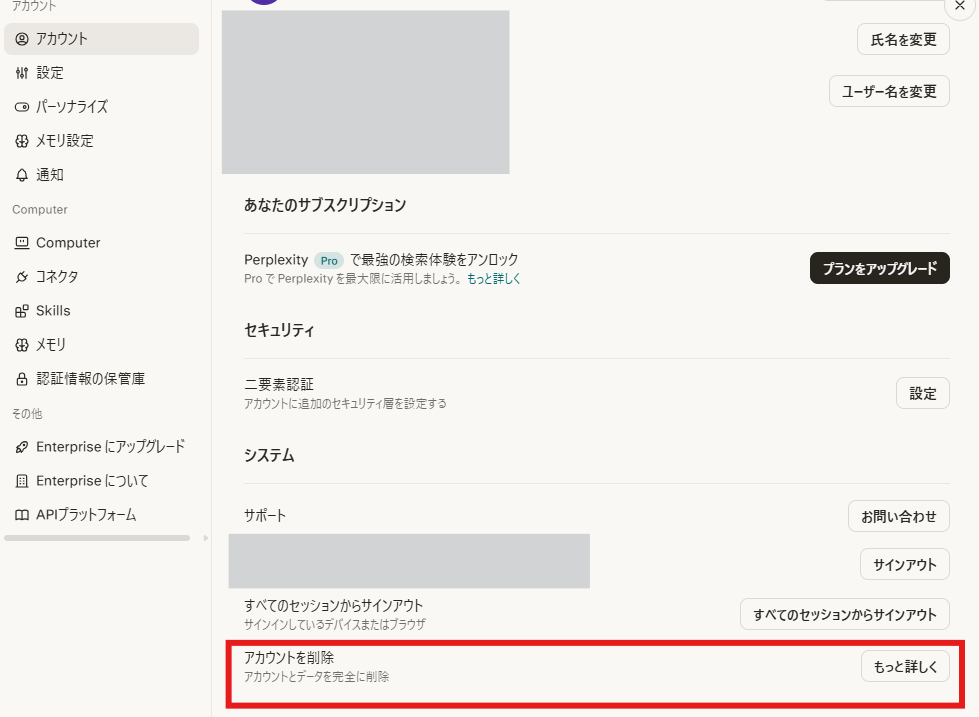Image resolution: width=979 pixels, height=717 pixels.
Task: Click the sidebar scrollbar right arrow
Action: (205, 538)
